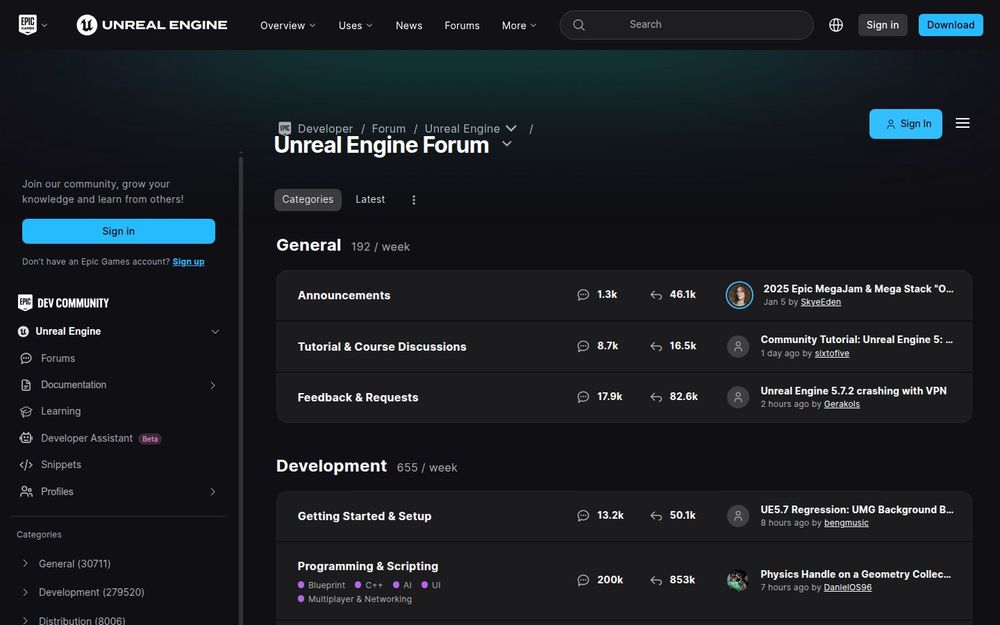Expand General (30711) category
Image resolution: width=1000 pixels, height=625 pixels.
[x=25, y=563]
